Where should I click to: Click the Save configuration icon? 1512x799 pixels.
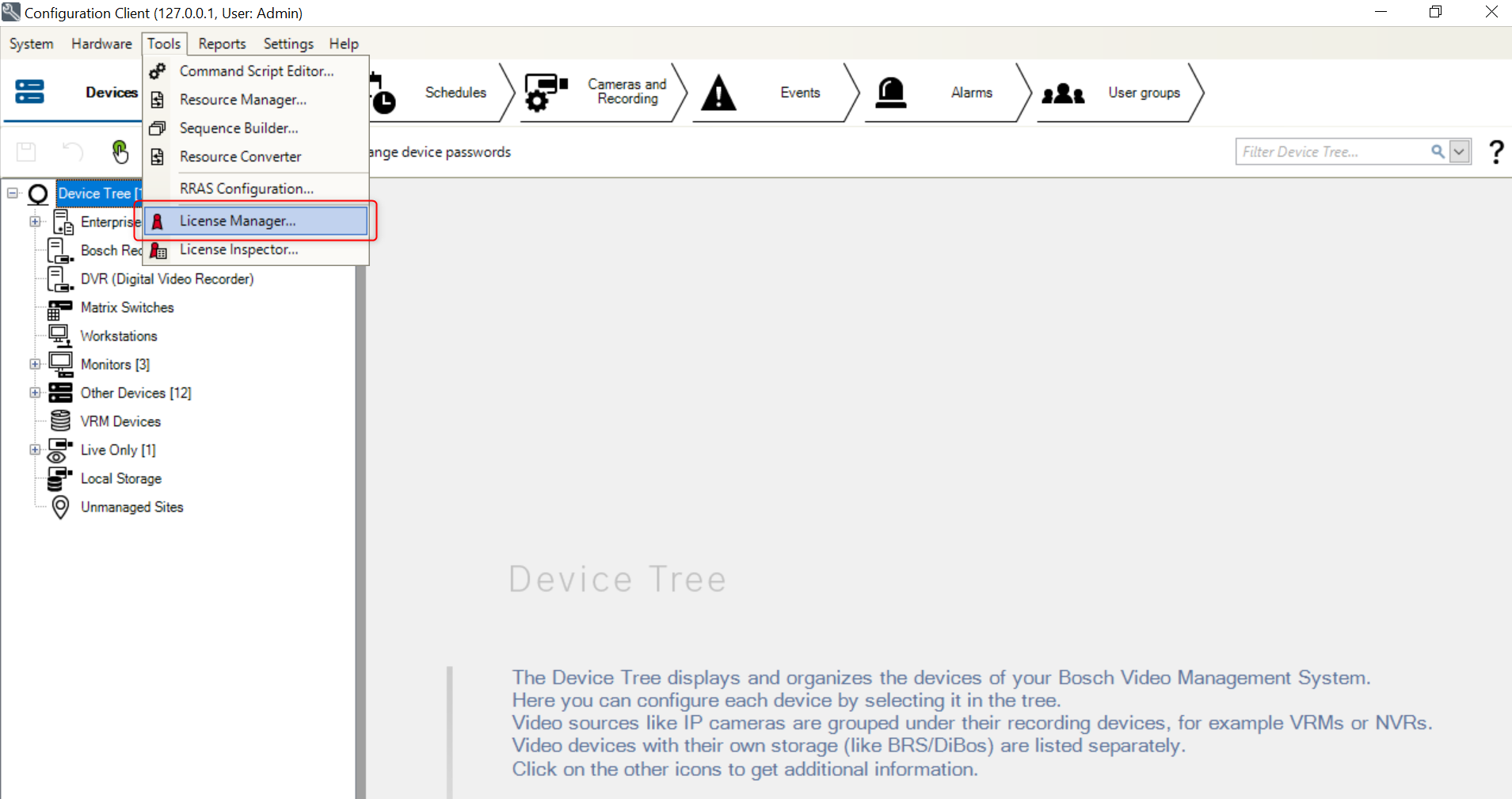(x=26, y=151)
